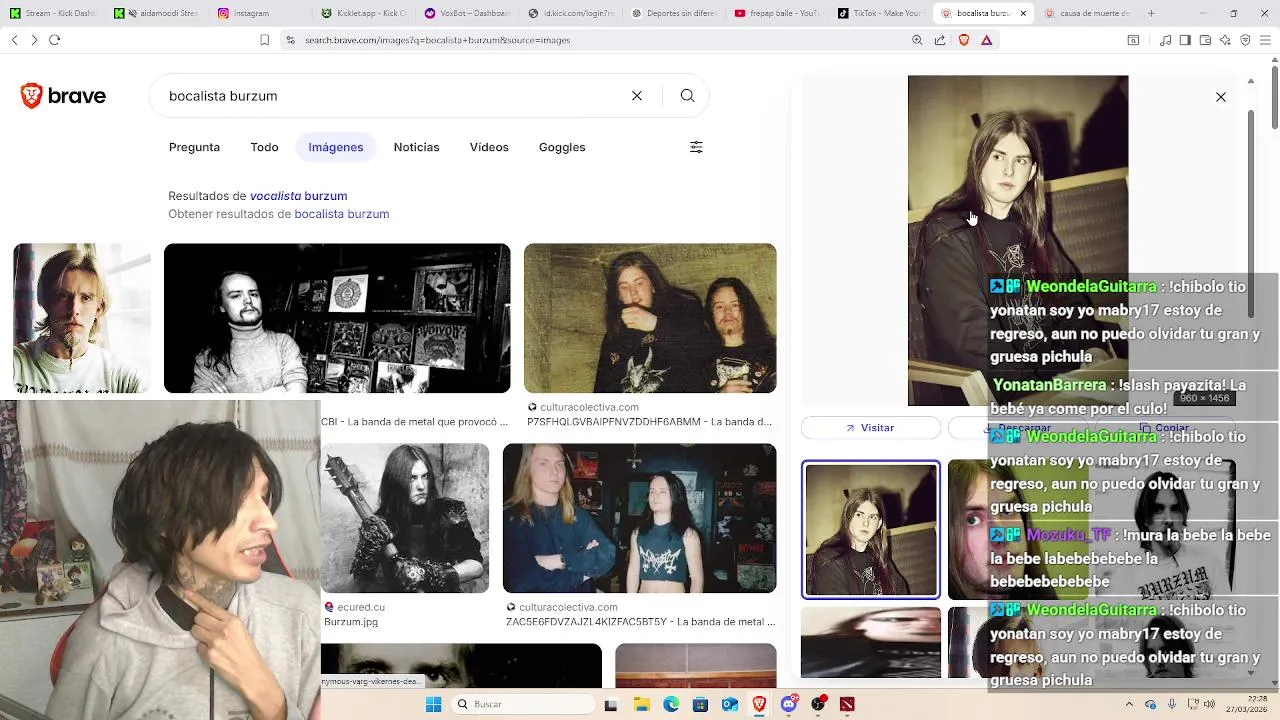Toggle the browser sidebar panel

pyautogui.click(x=1185, y=40)
